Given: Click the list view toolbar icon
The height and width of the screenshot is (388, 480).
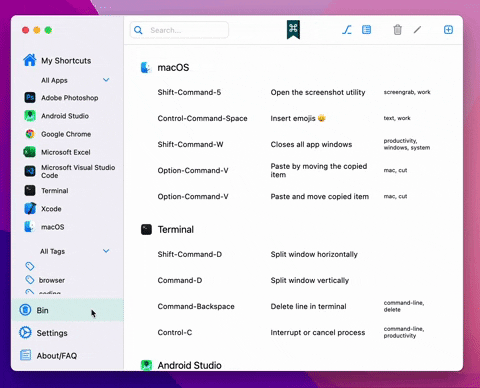Looking at the screenshot, I should [366, 30].
